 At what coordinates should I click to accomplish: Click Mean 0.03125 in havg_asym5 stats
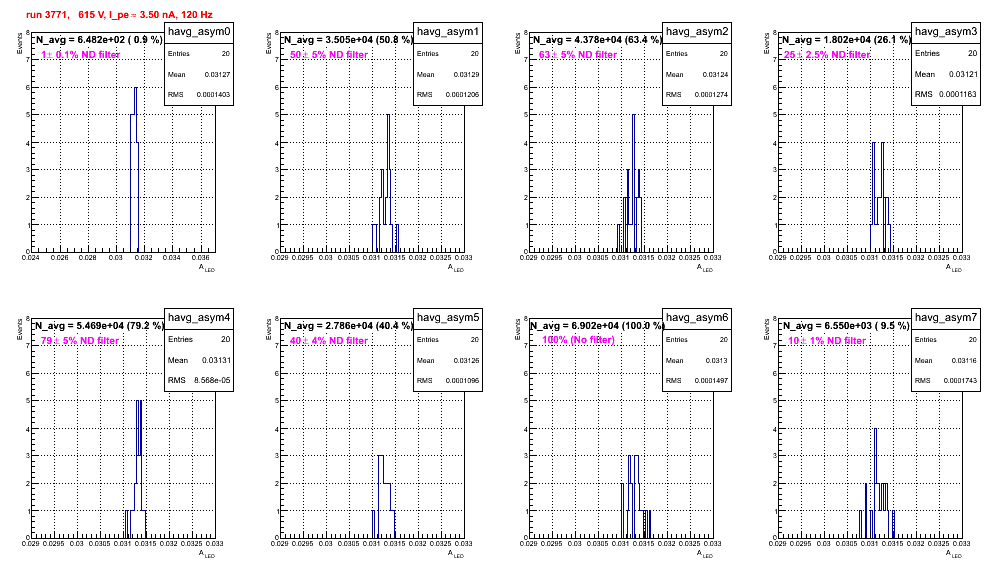tap(448, 360)
